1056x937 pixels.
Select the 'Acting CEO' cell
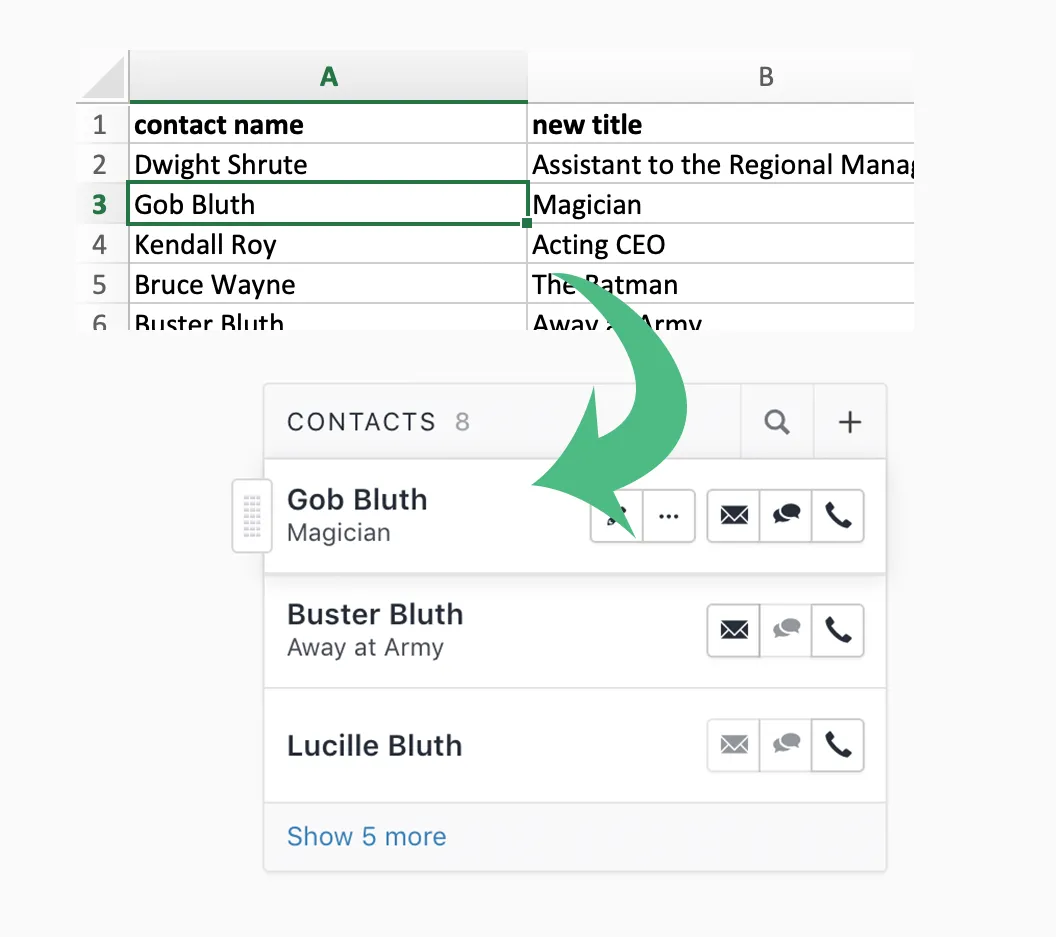pos(721,244)
